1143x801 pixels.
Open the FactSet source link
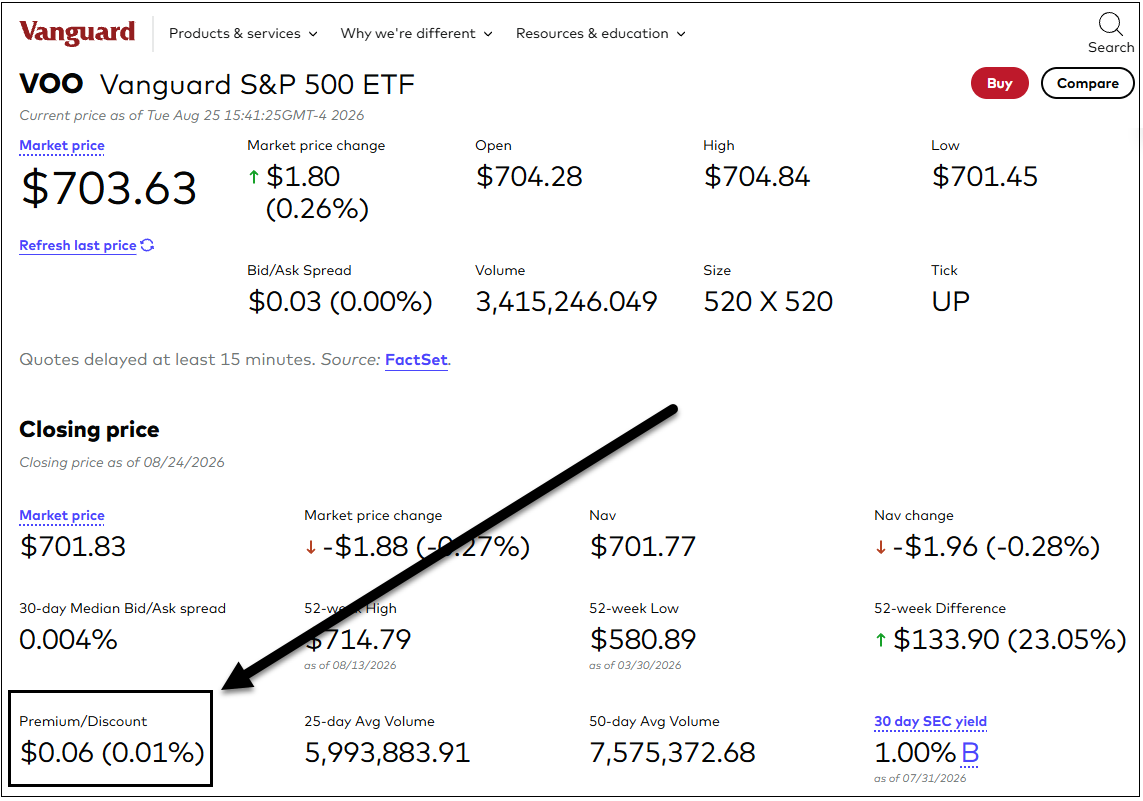tap(416, 360)
